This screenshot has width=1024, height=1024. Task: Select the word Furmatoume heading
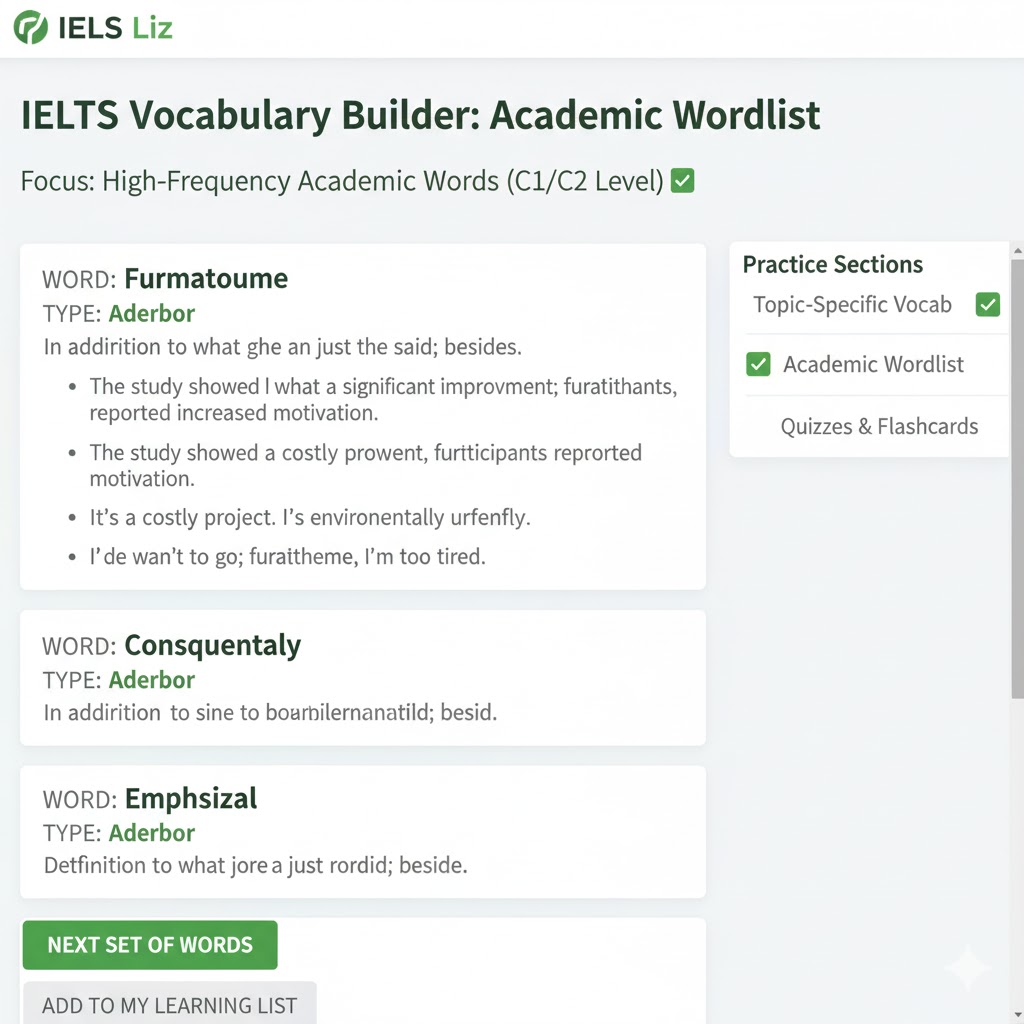(x=206, y=278)
